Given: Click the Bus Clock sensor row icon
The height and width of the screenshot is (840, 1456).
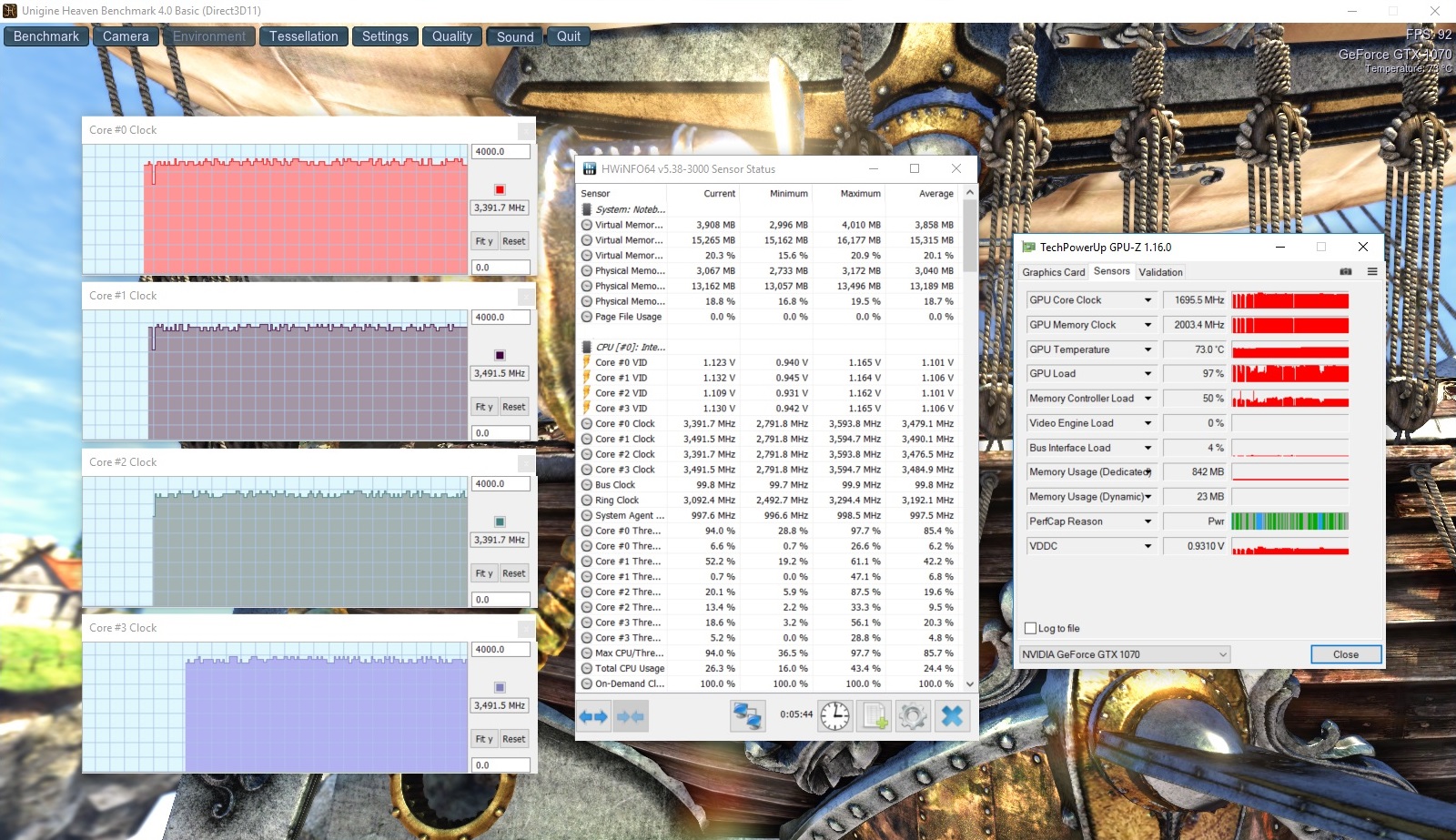Looking at the screenshot, I should (586, 485).
